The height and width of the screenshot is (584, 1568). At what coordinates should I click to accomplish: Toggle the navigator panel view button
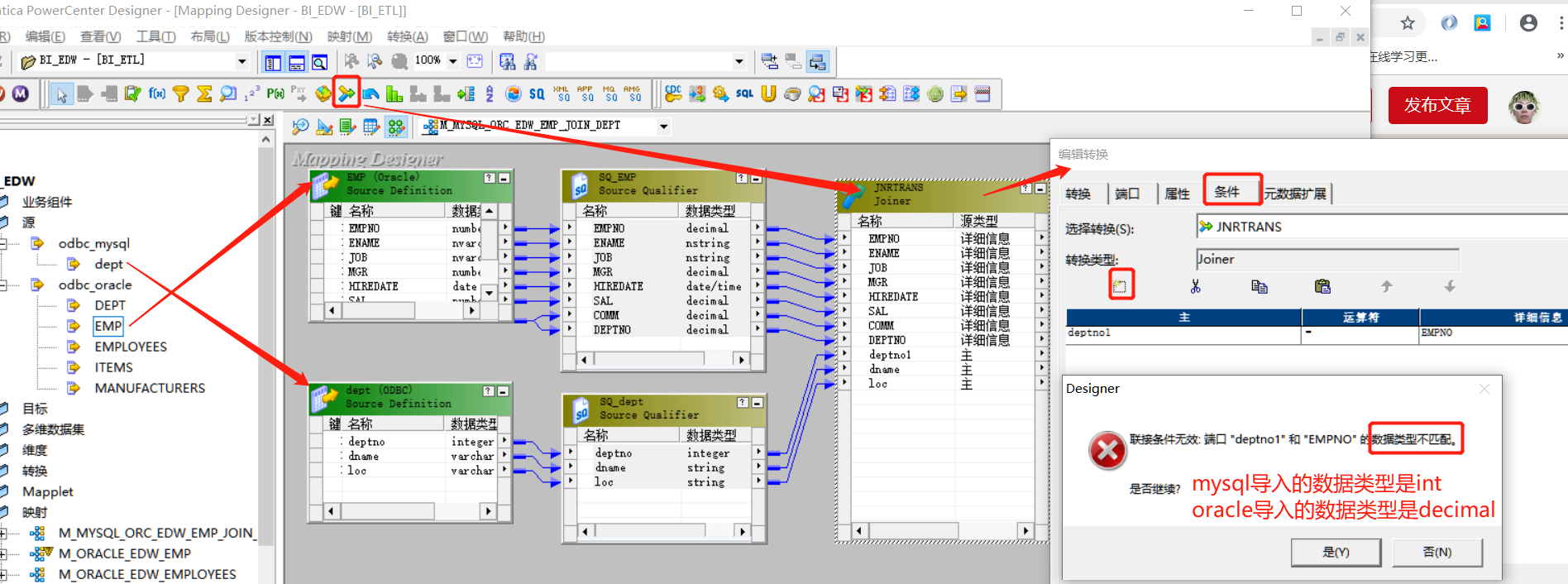[273, 62]
